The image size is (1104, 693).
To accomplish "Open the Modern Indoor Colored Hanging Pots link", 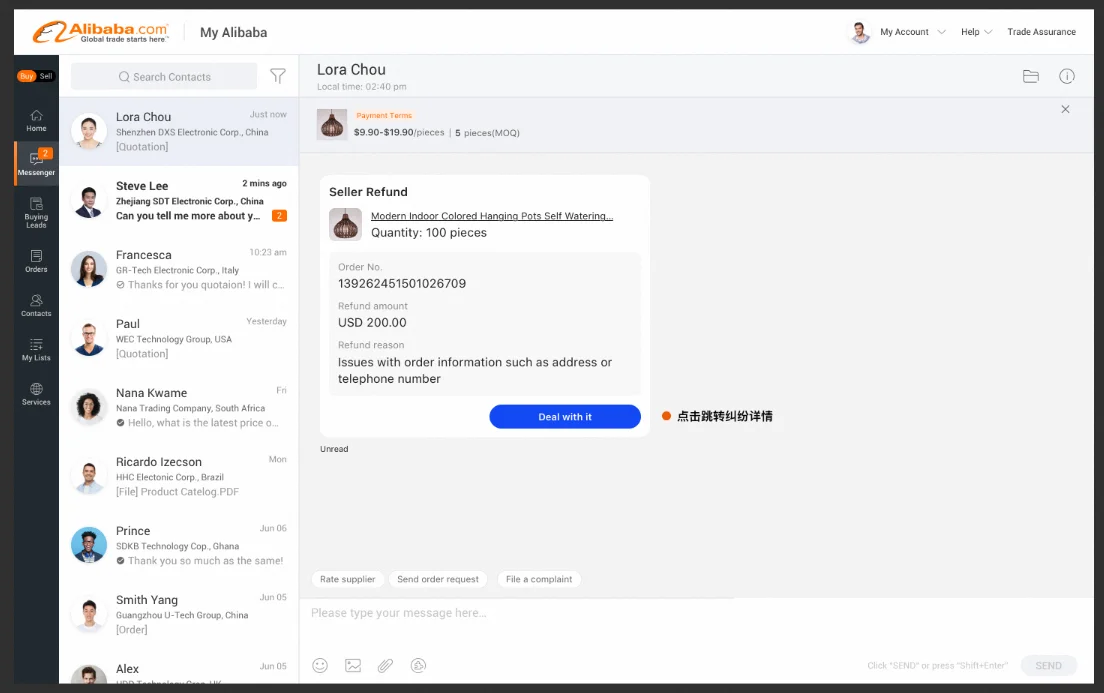I will [x=491, y=216].
